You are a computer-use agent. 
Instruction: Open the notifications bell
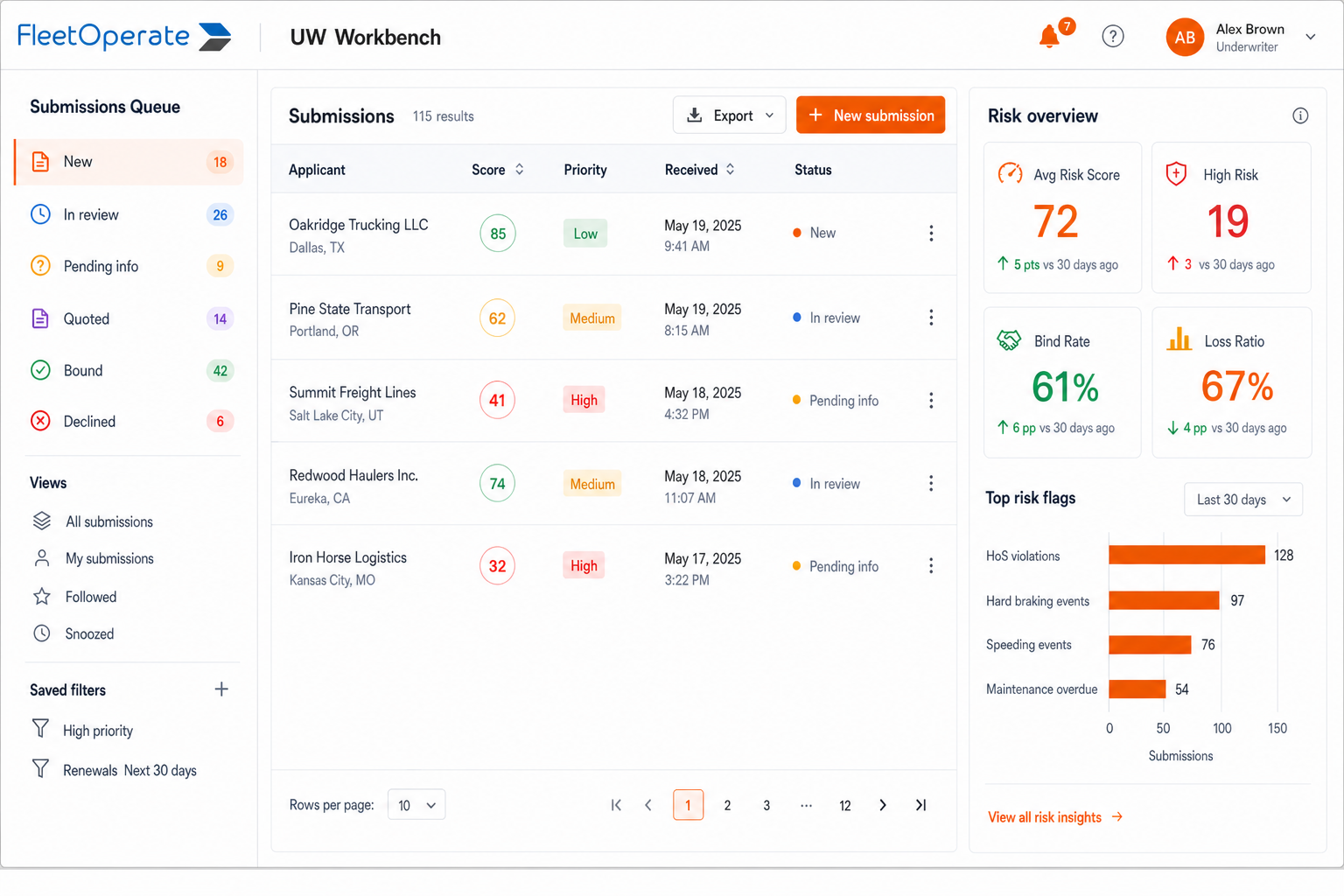click(1049, 37)
